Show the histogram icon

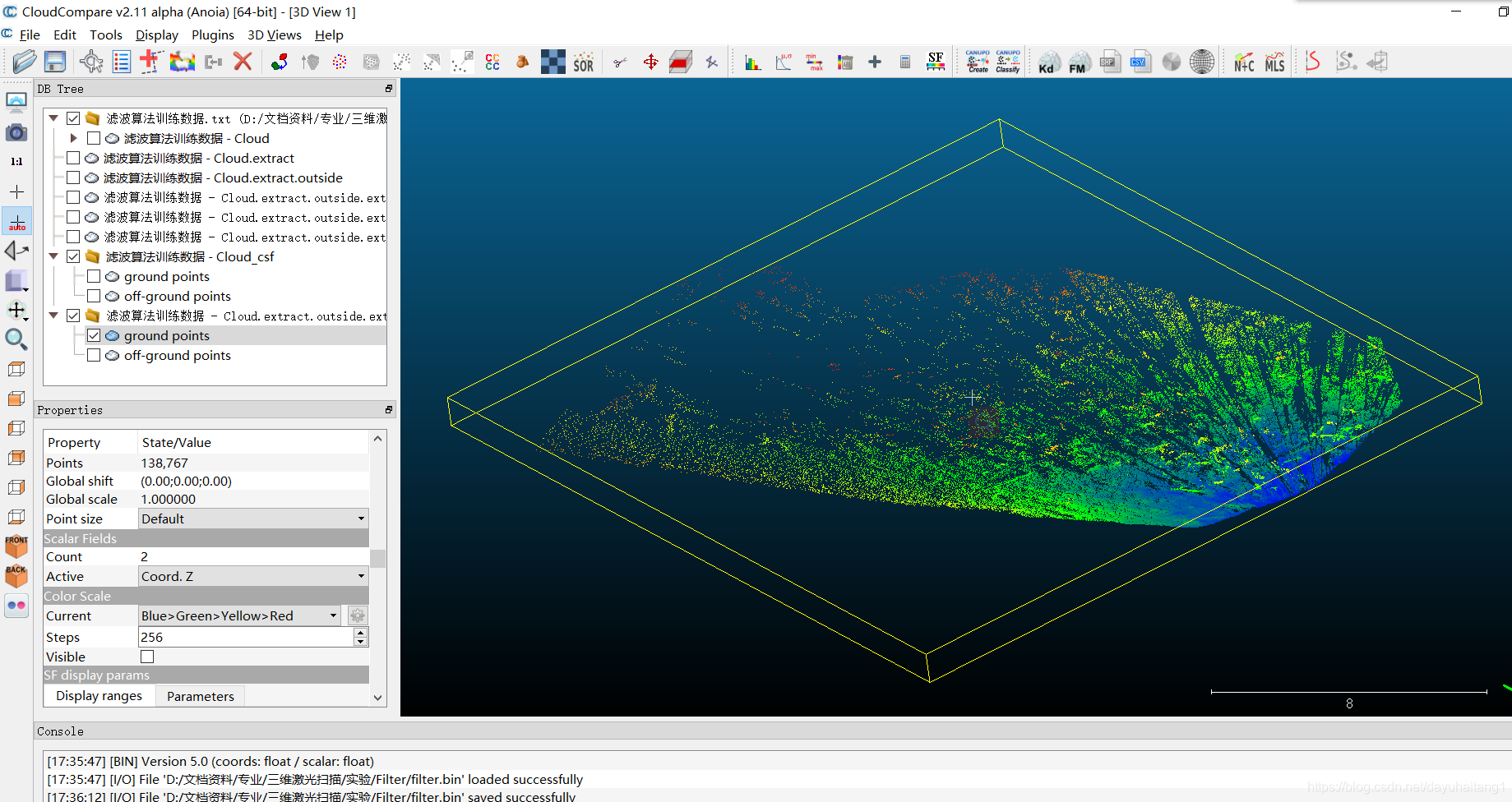pos(752,62)
